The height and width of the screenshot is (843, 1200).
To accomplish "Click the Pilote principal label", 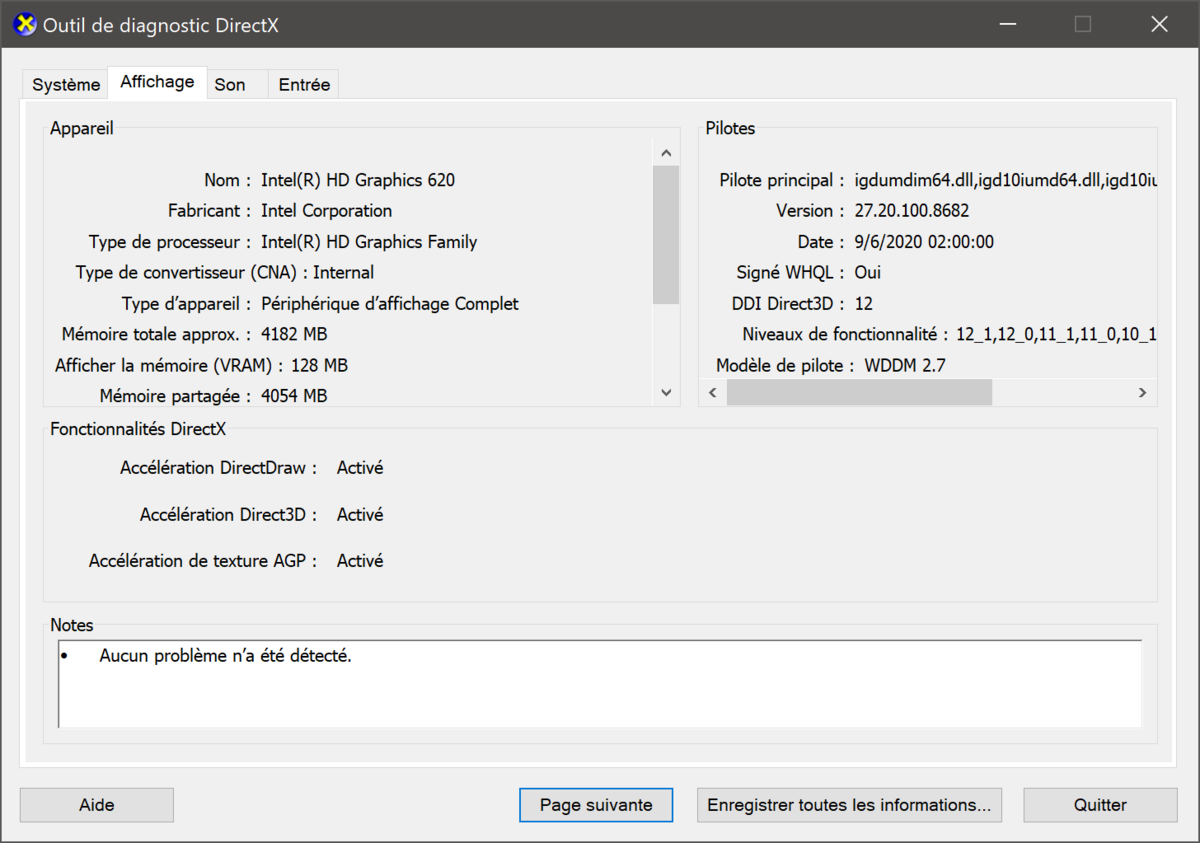I will (x=783, y=180).
